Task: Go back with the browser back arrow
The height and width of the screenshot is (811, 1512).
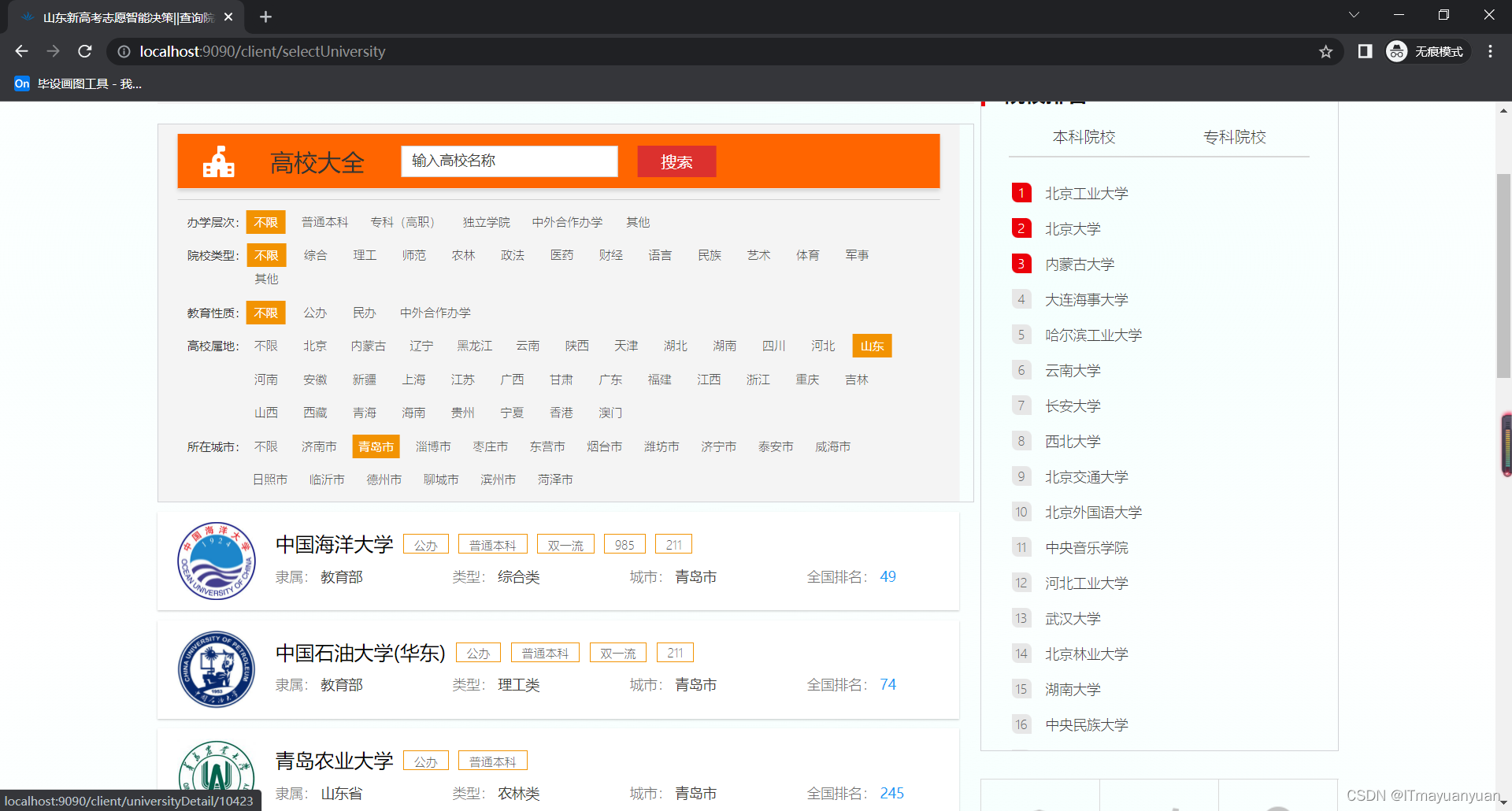Action: tap(21, 51)
